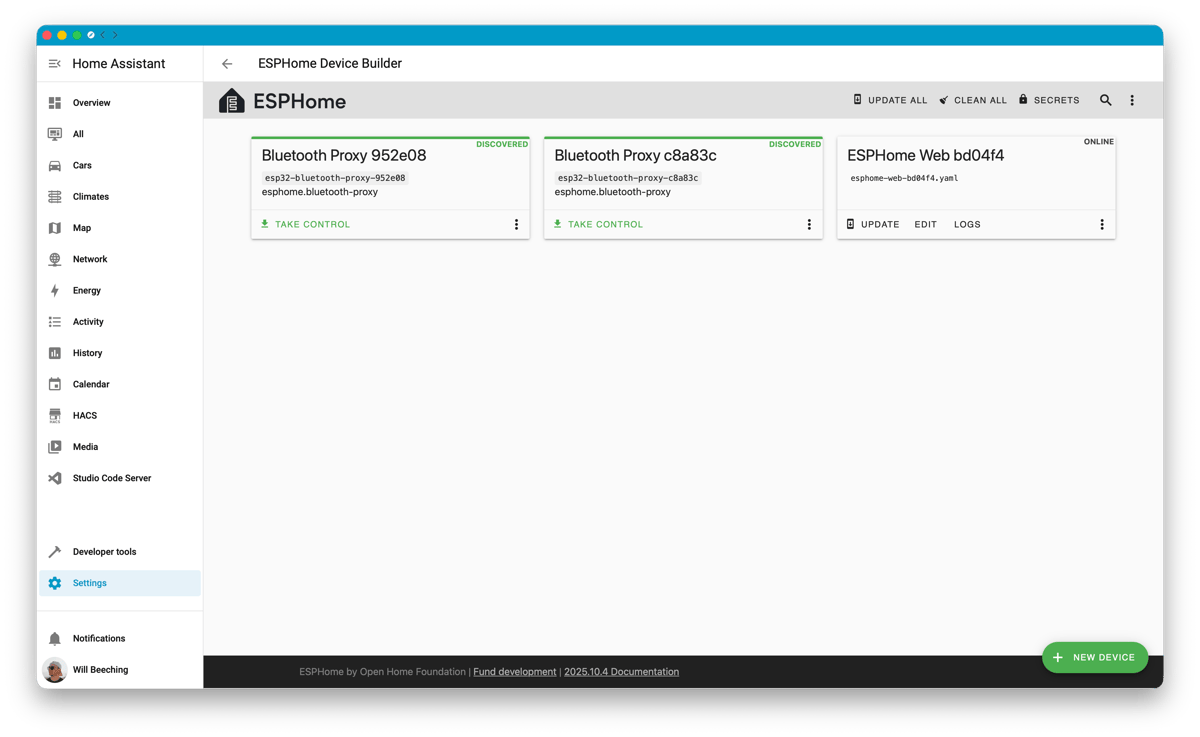1200x737 pixels.
Task: Open ESPHome header overflow menu
Action: (1132, 100)
